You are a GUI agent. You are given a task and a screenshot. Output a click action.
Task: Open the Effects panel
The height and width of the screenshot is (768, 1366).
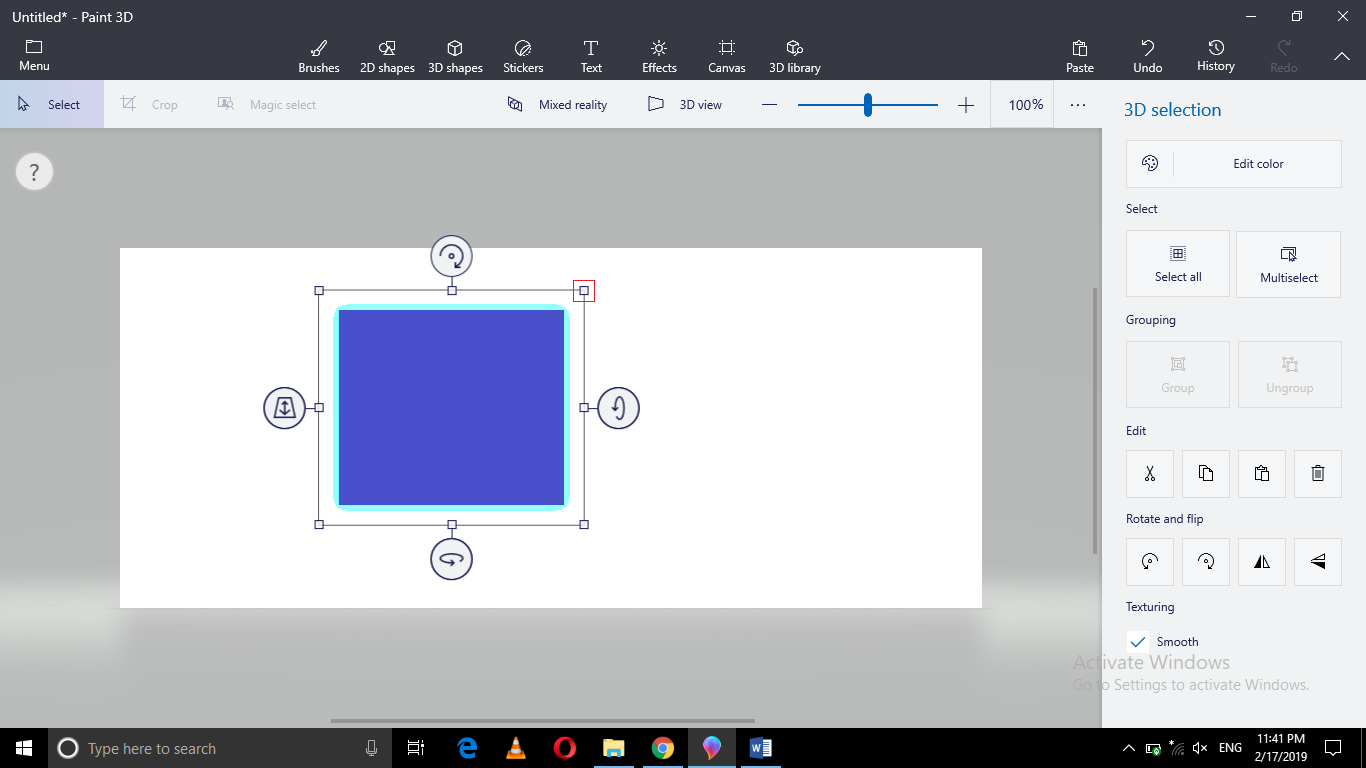click(x=658, y=55)
